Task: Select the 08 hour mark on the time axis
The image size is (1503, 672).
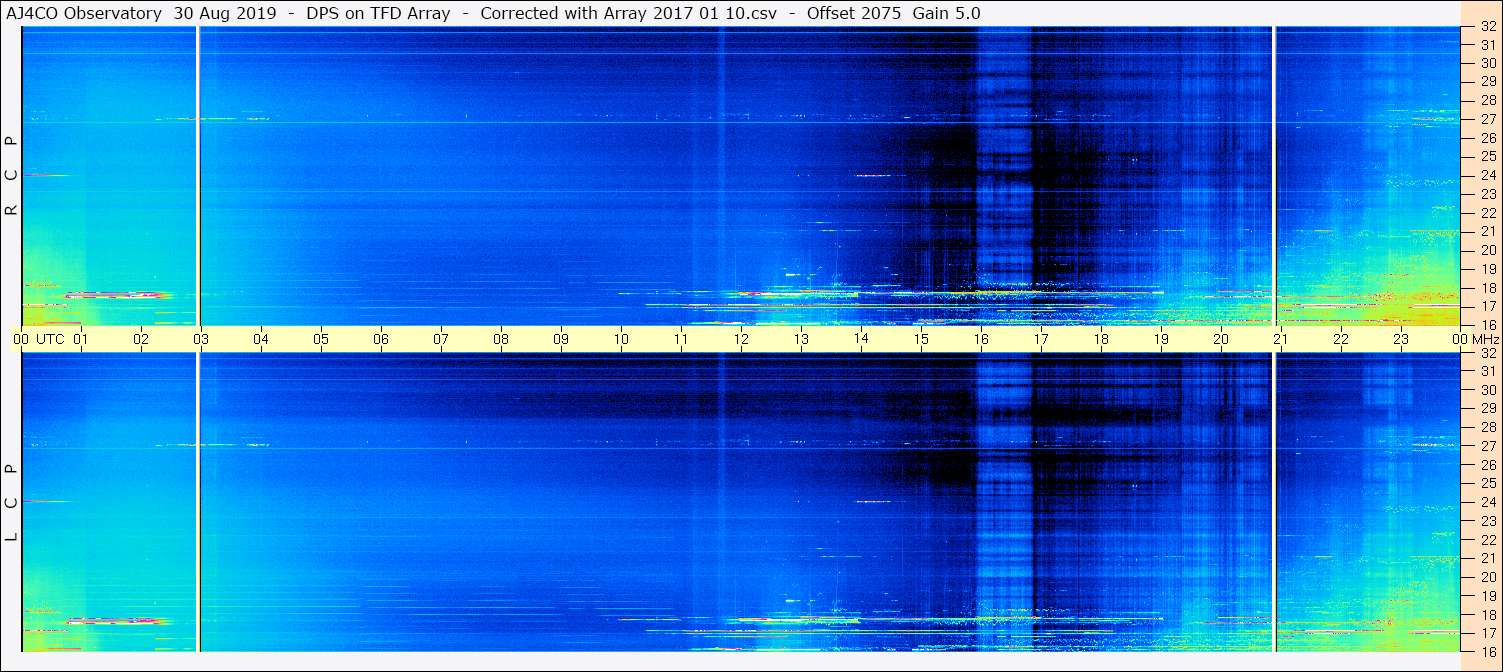Action: (x=501, y=339)
